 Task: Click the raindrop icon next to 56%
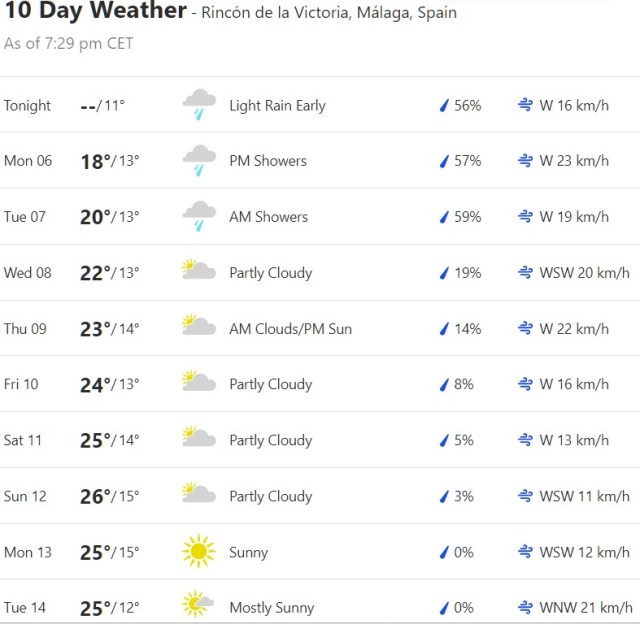443,105
